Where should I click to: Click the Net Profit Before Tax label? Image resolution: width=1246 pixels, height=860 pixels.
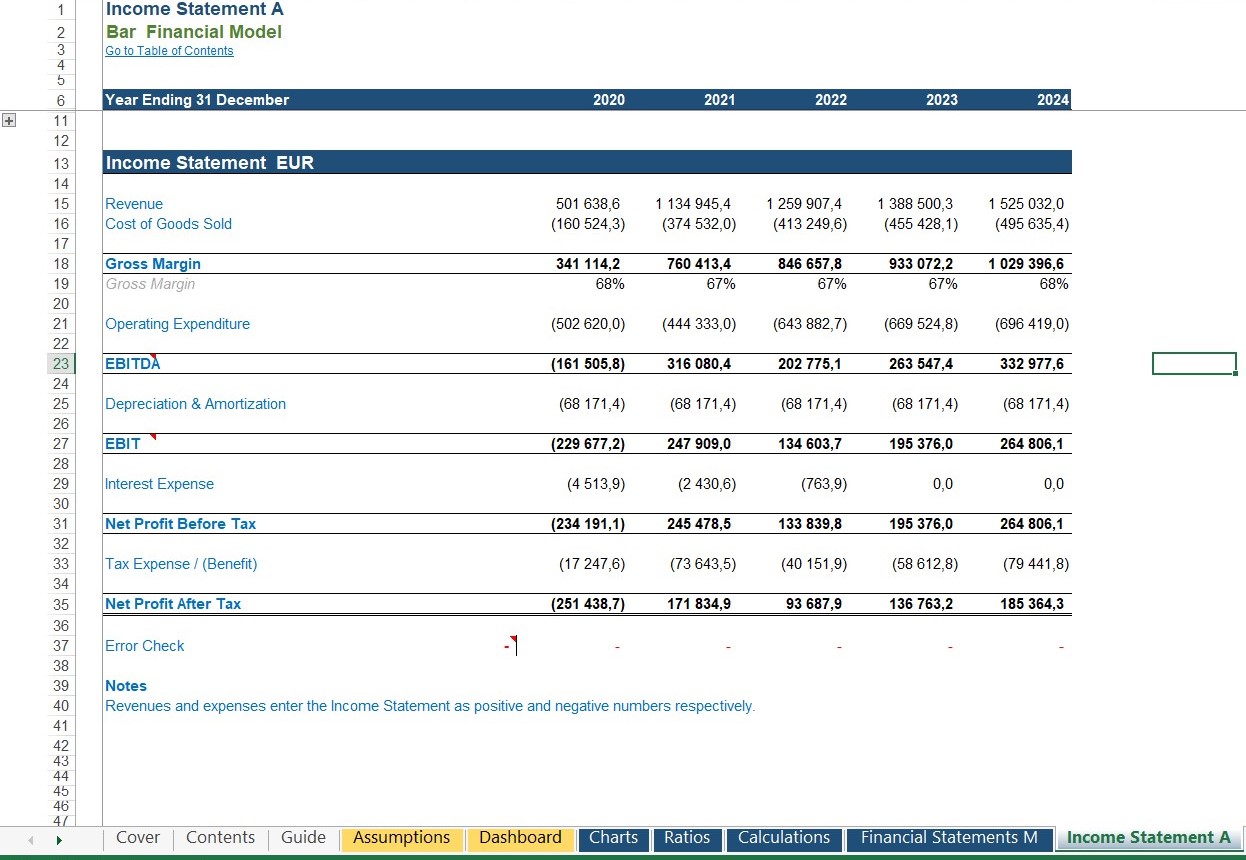point(181,524)
